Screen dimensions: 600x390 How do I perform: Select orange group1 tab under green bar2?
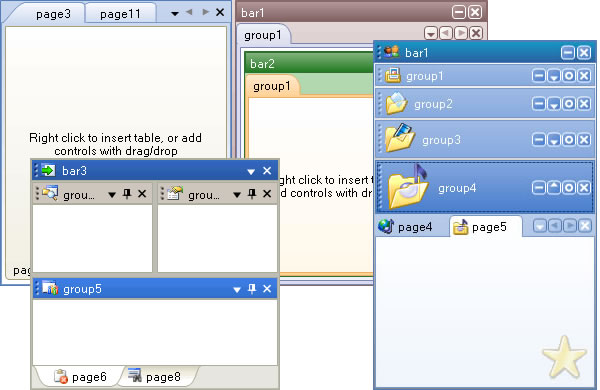[272, 86]
